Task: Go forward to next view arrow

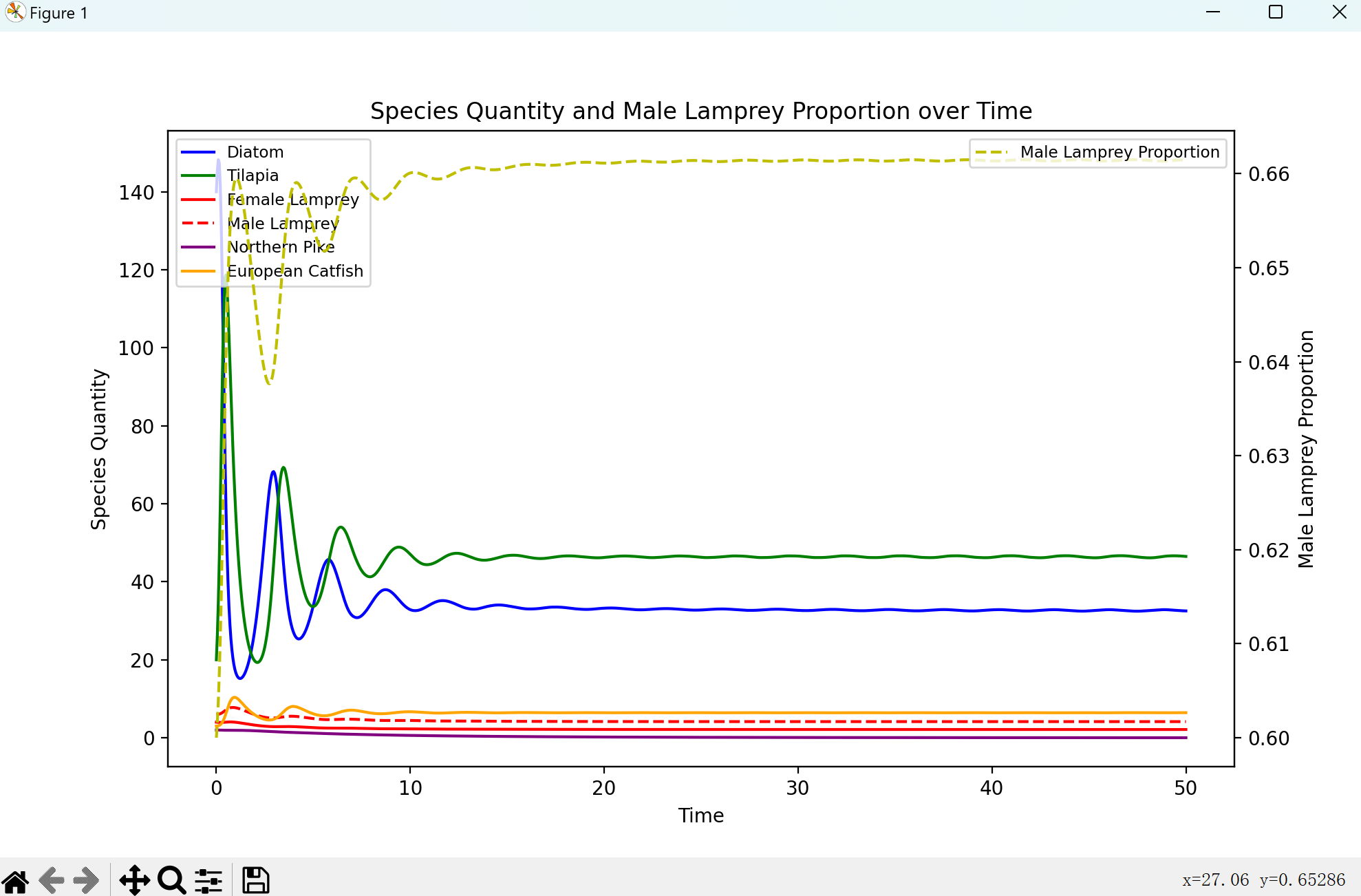Action: [87, 880]
